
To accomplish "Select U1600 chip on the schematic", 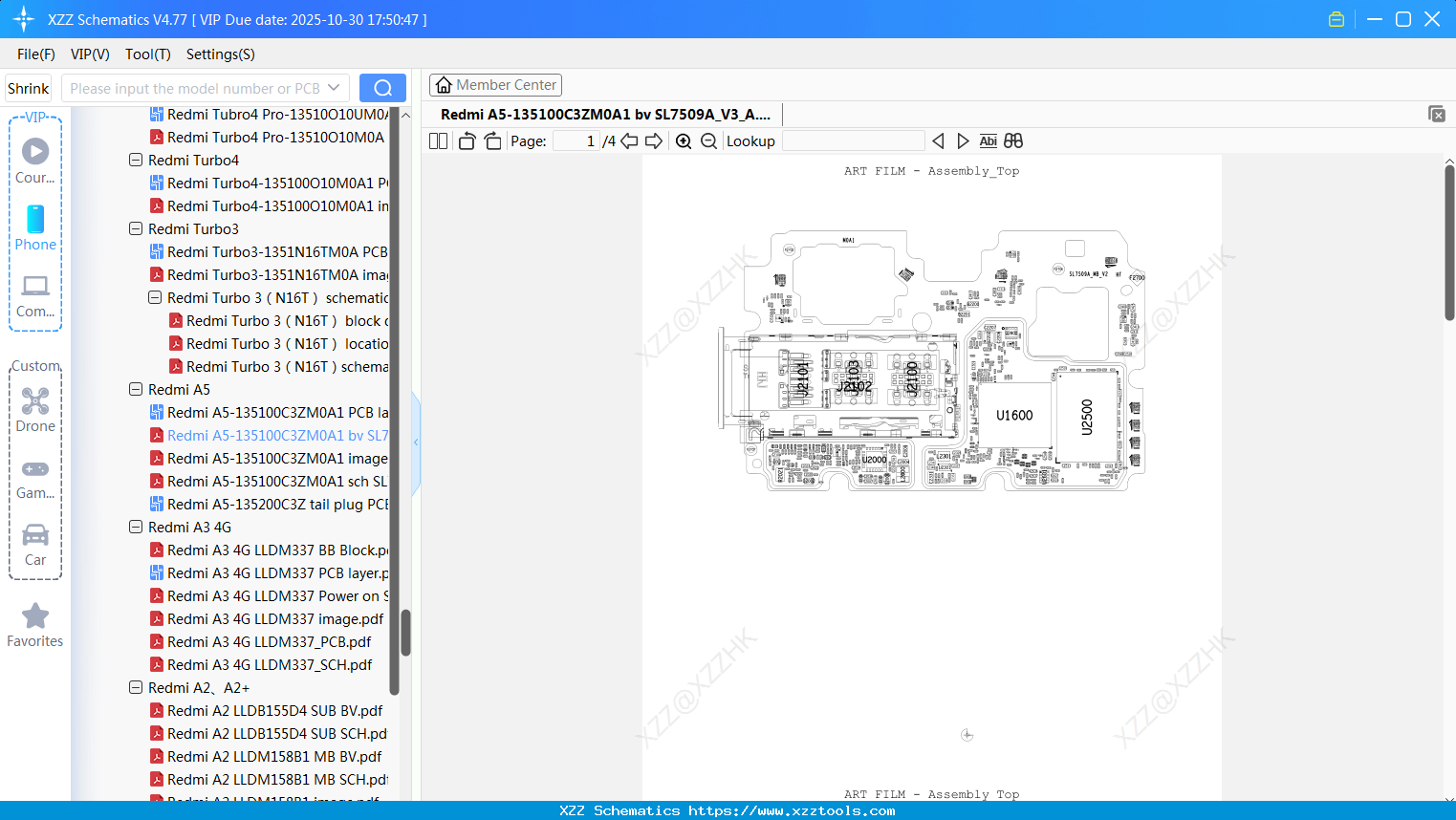I will 1014,416.
